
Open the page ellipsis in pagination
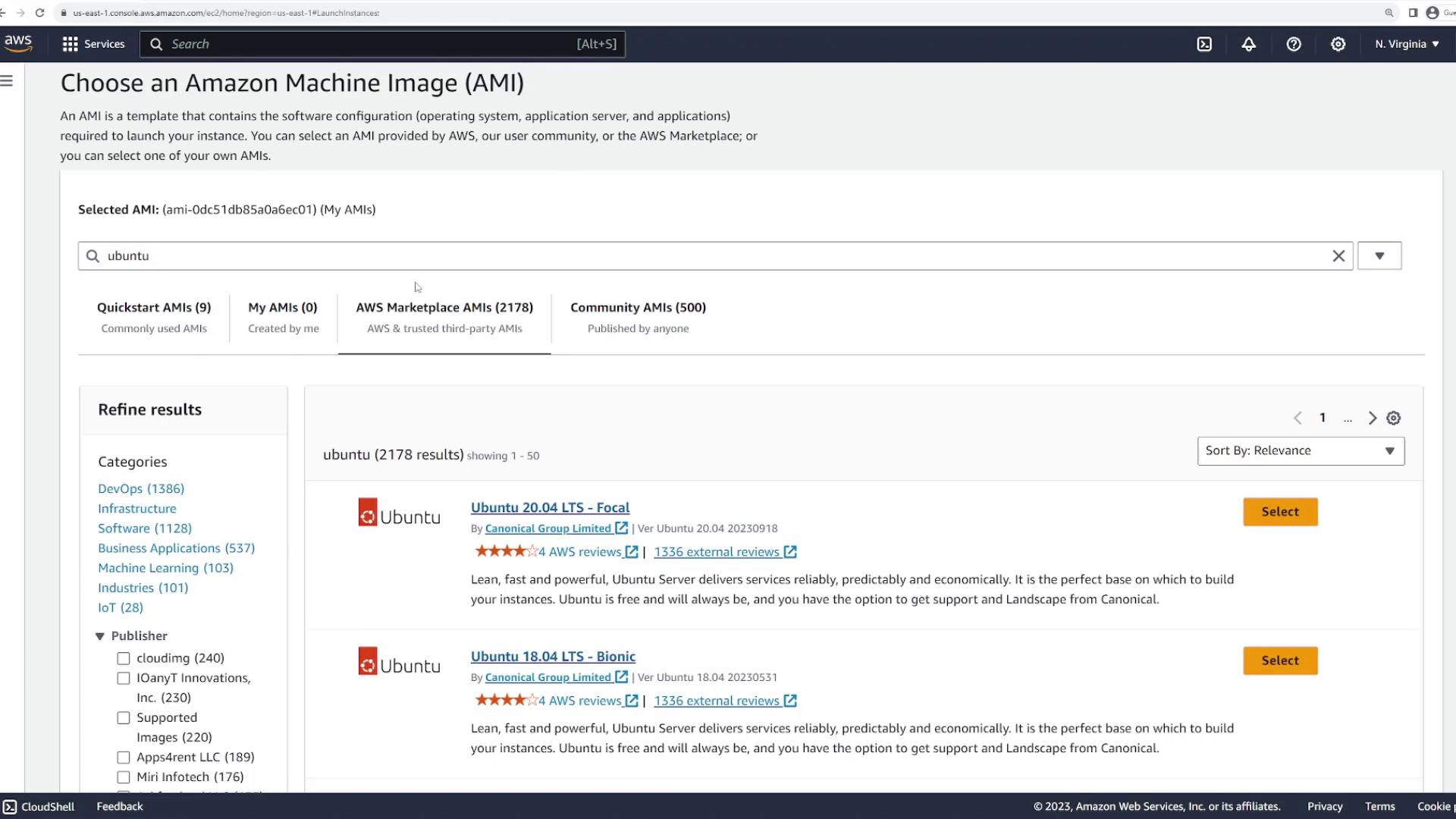point(1348,418)
